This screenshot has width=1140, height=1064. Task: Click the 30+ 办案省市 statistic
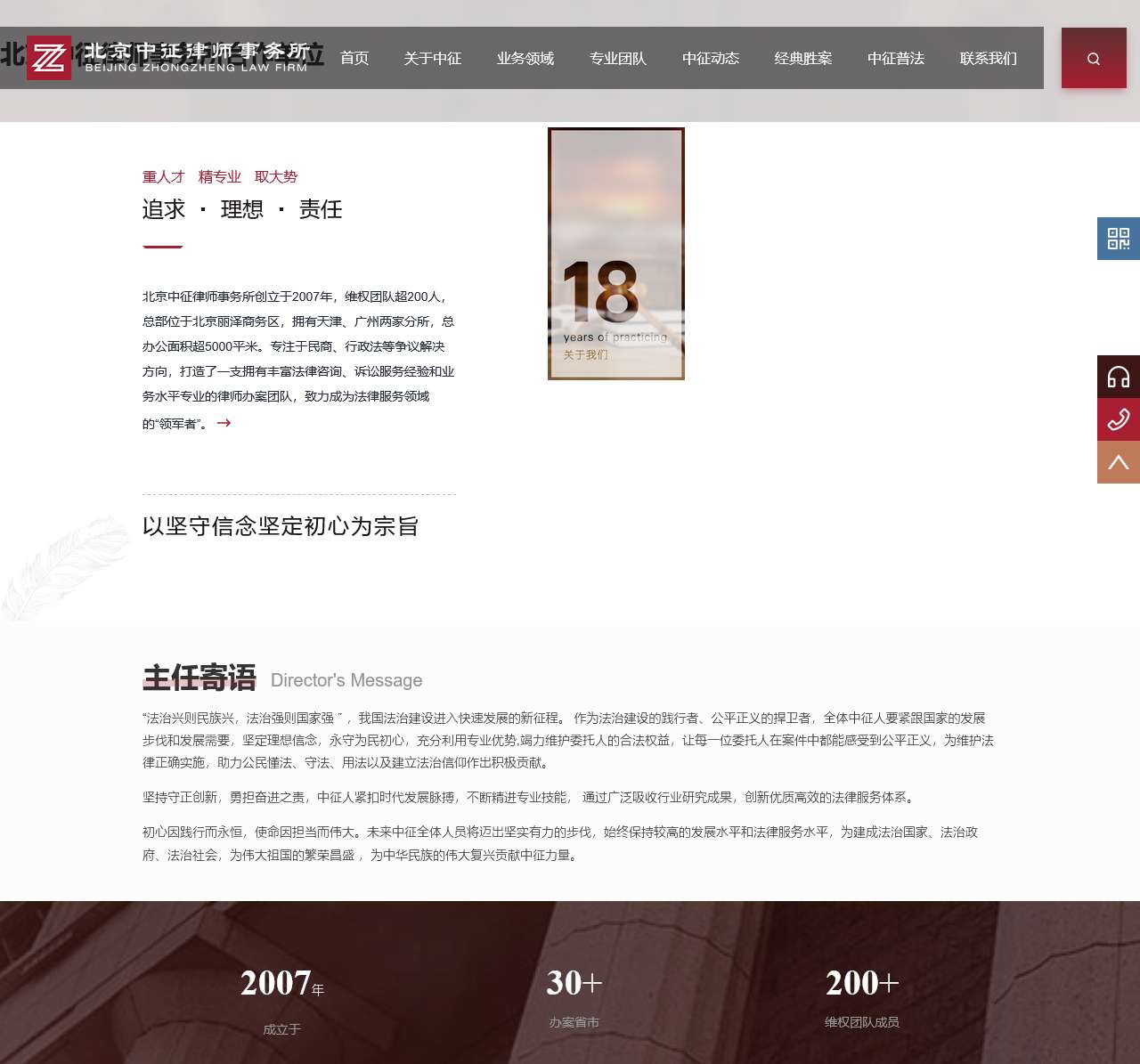click(x=574, y=997)
